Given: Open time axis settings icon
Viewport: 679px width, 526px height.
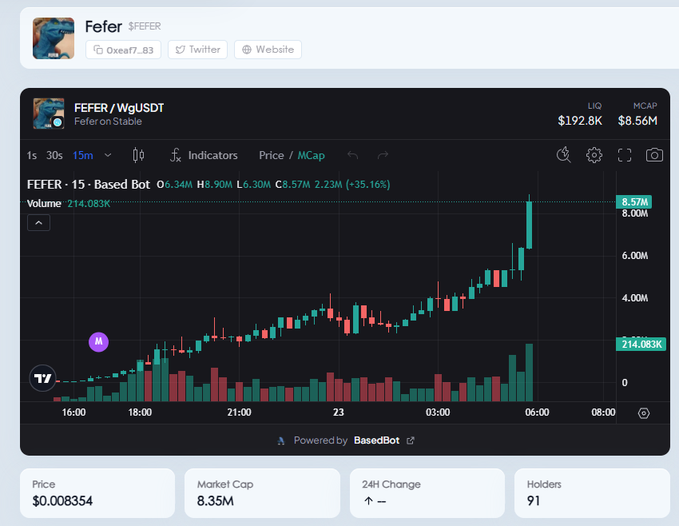Looking at the screenshot, I should (x=644, y=413).
